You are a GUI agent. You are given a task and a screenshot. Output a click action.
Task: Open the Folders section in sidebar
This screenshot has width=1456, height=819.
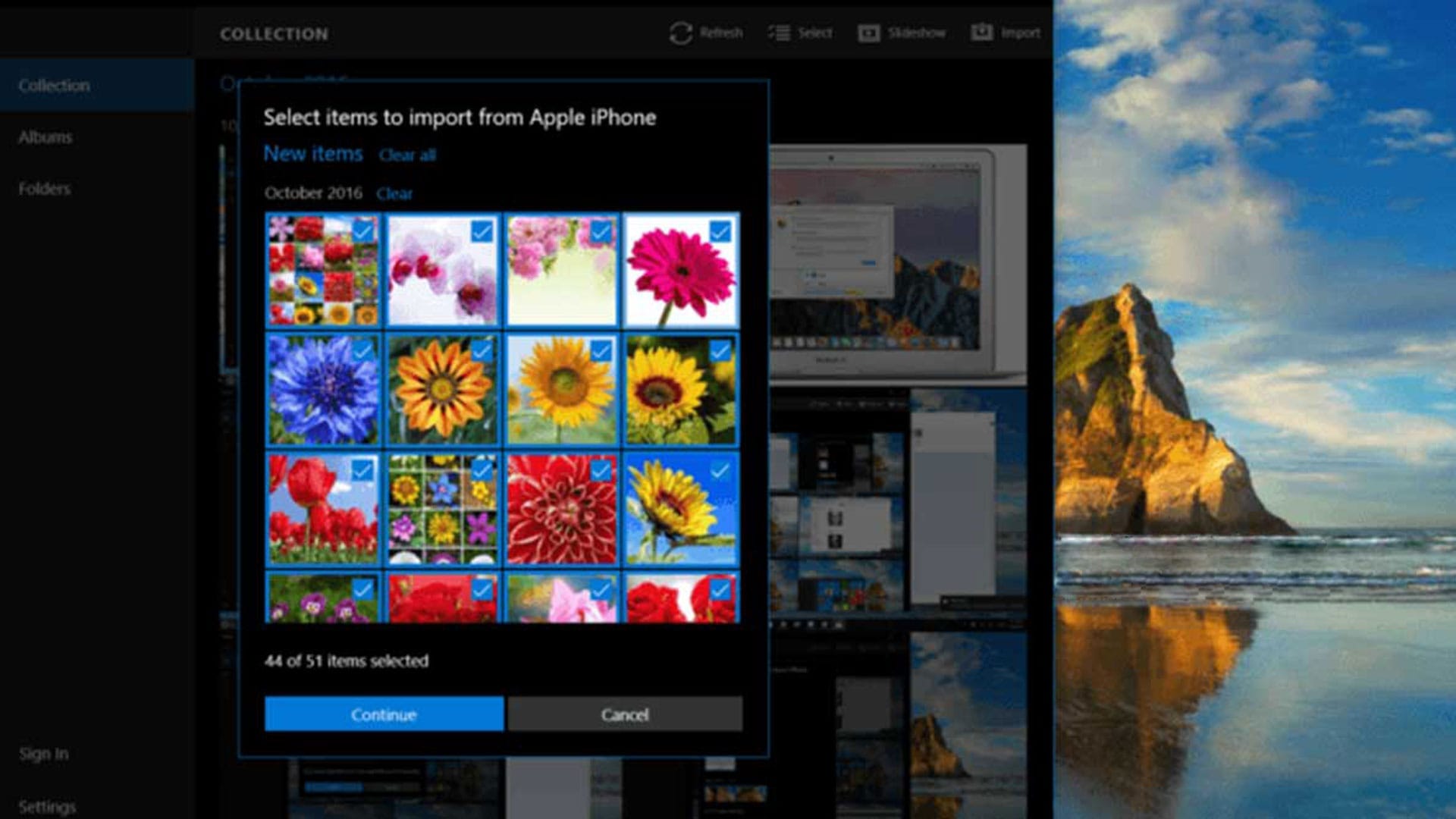coord(45,189)
